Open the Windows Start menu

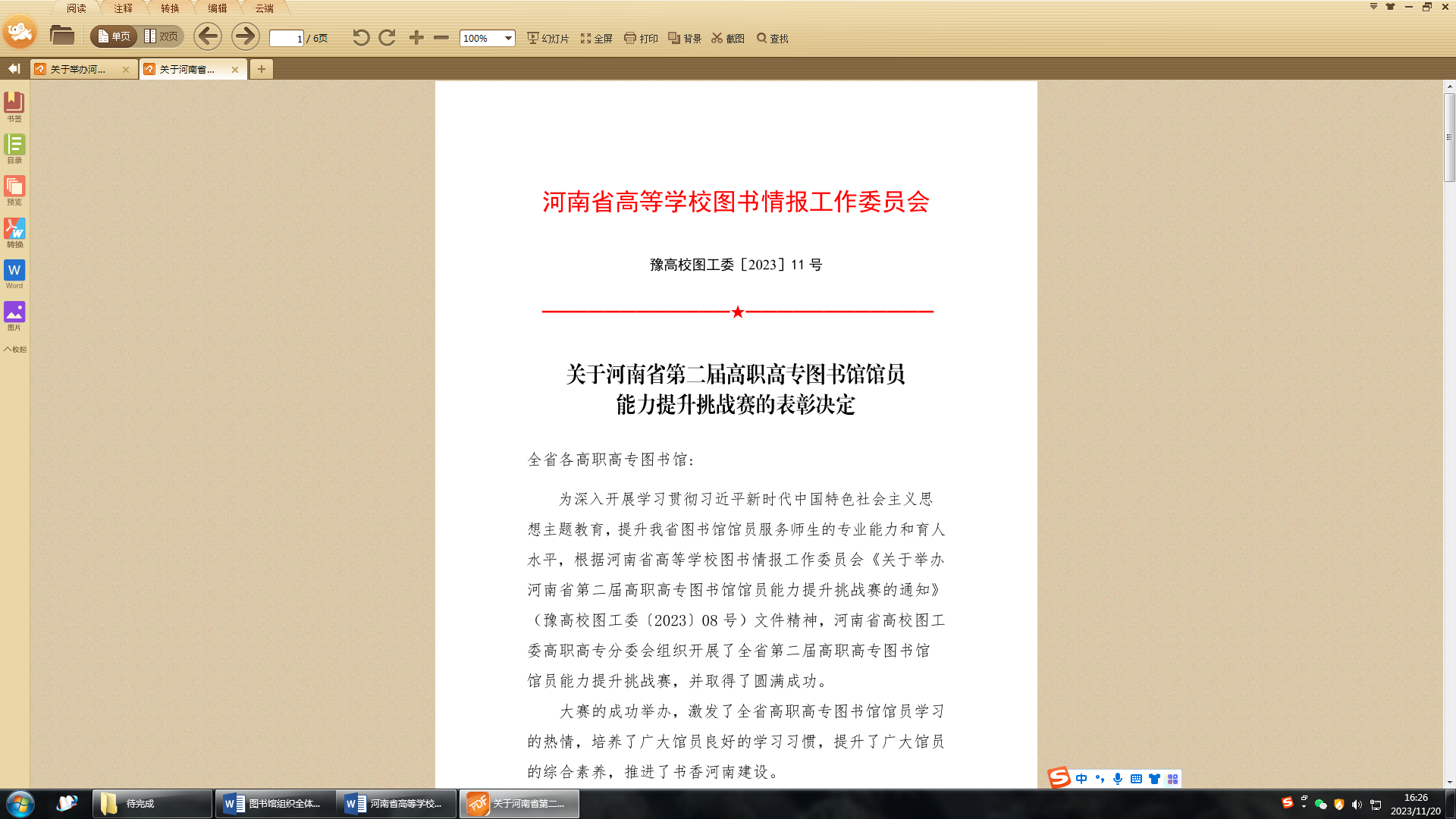click(20, 803)
